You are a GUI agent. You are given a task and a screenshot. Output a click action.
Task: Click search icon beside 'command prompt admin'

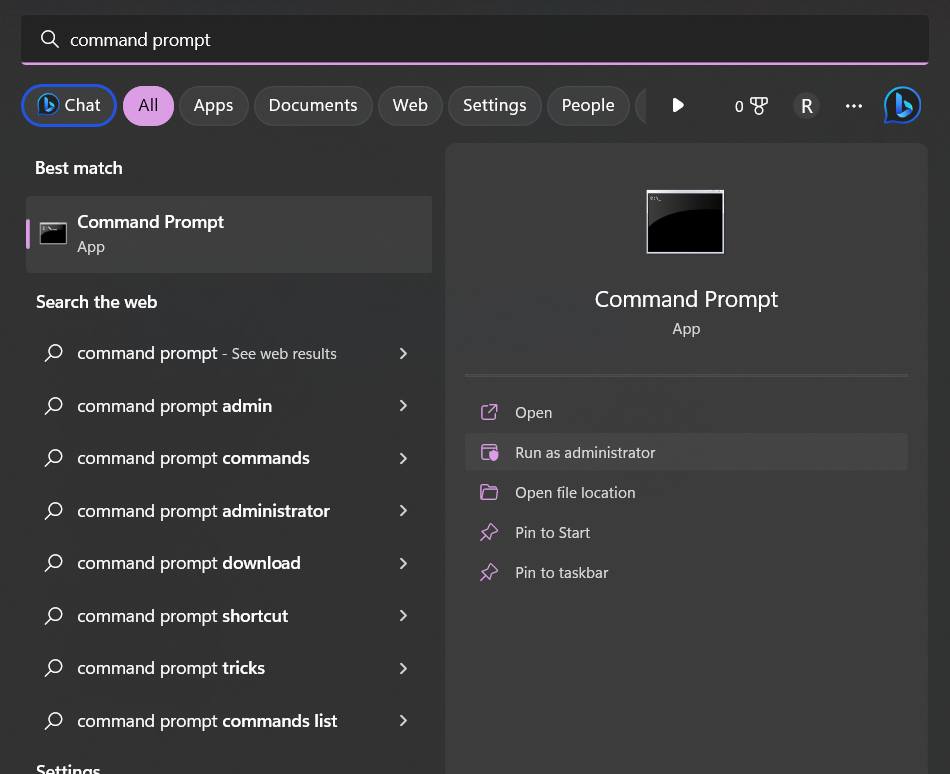[x=54, y=406]
